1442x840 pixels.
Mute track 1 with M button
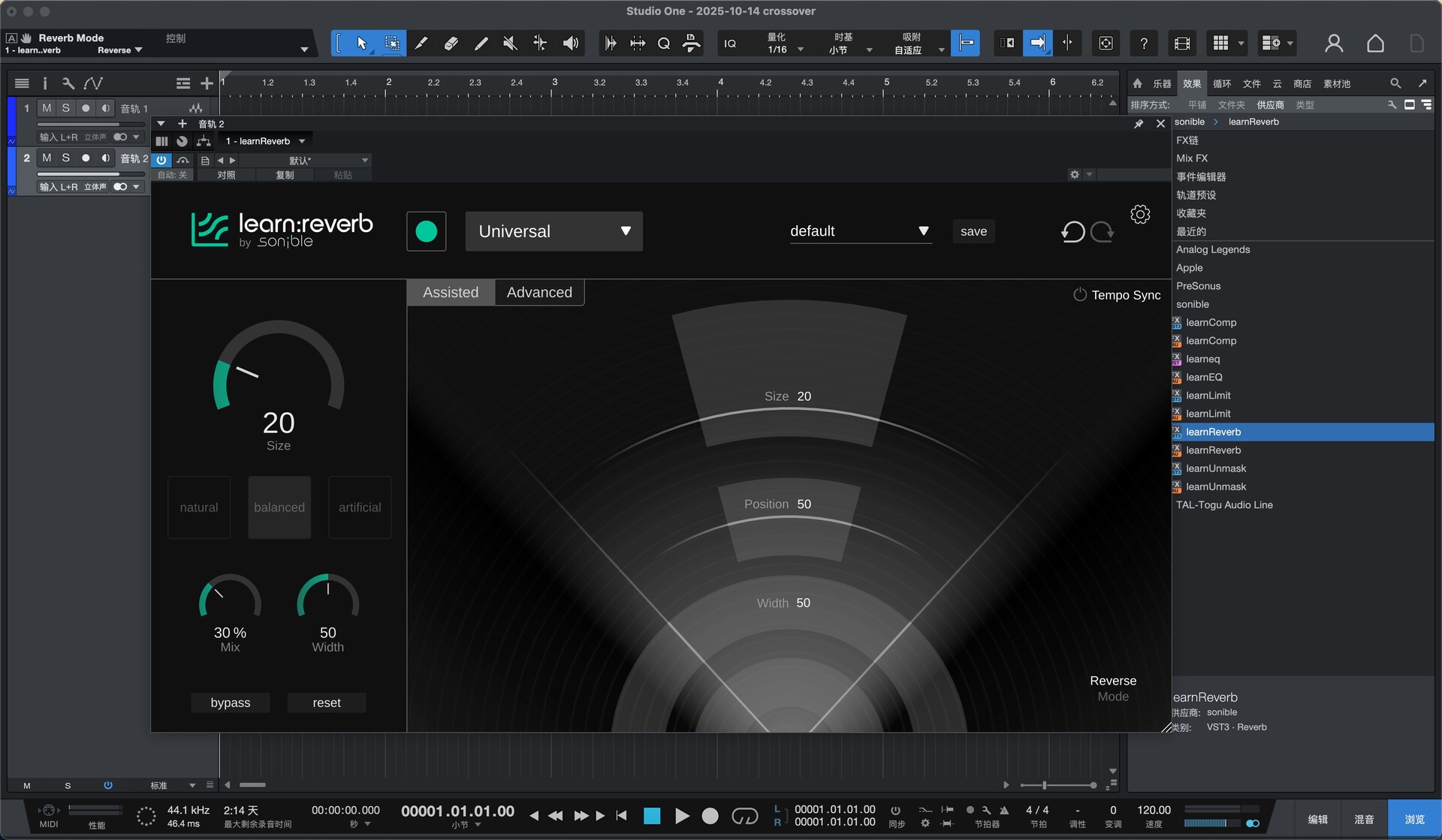[47, 108]
